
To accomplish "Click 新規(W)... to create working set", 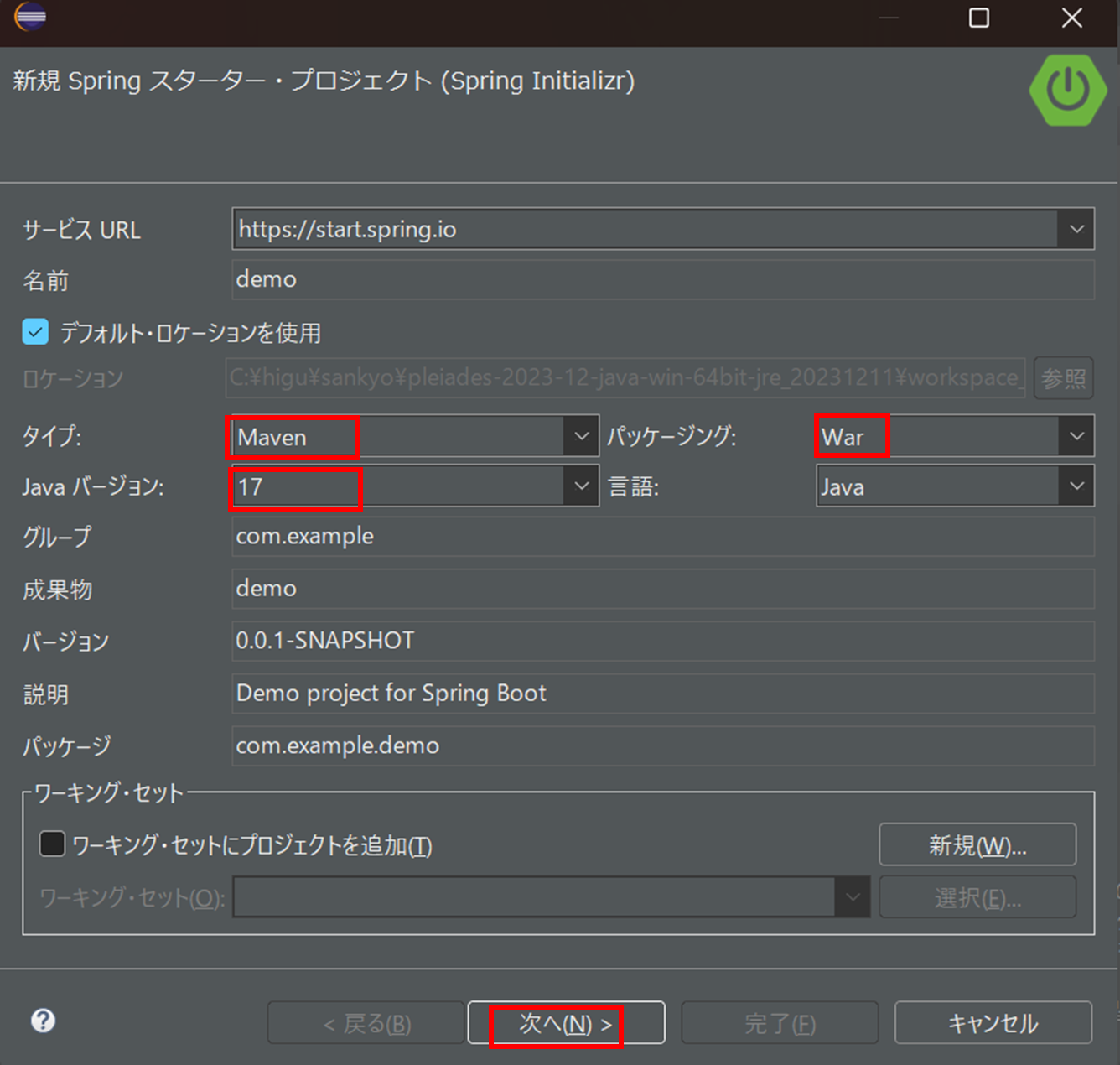I will tap(977, 844).
